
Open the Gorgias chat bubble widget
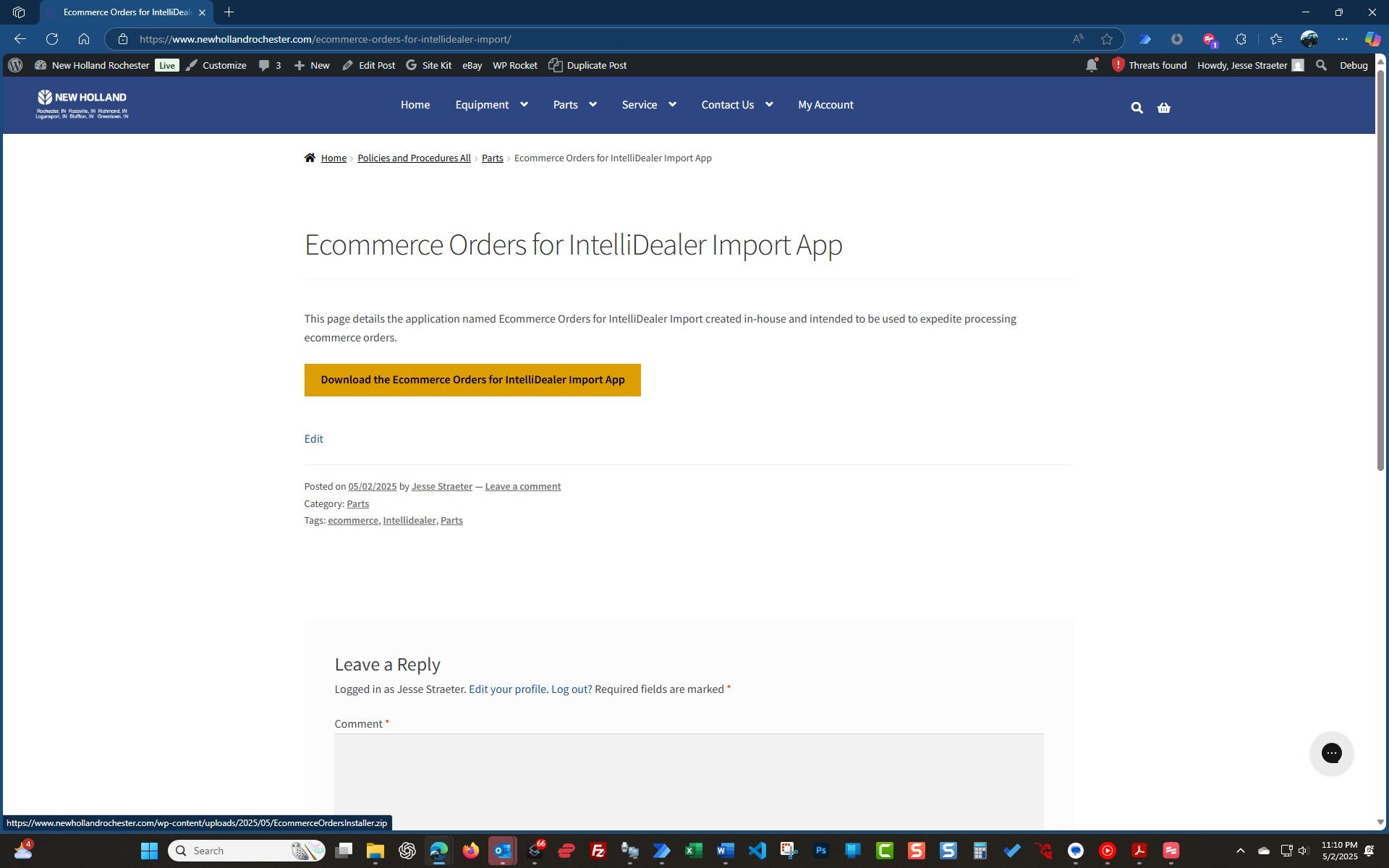coord(1331,753)
